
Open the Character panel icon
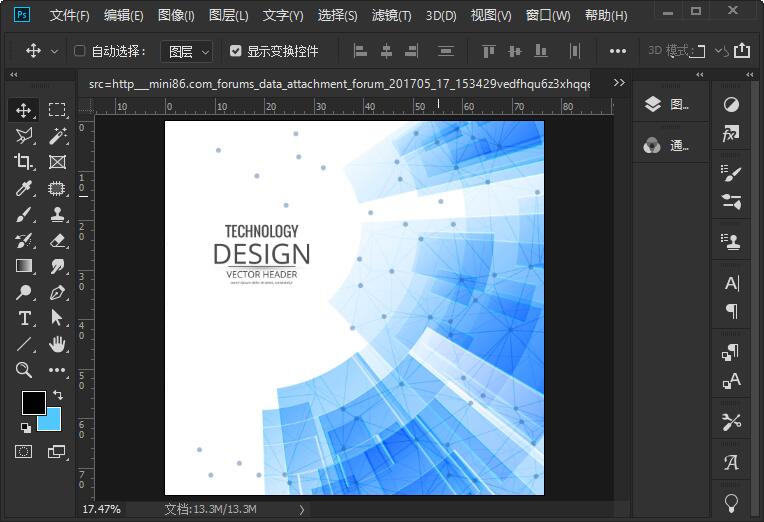coord(731,283)
